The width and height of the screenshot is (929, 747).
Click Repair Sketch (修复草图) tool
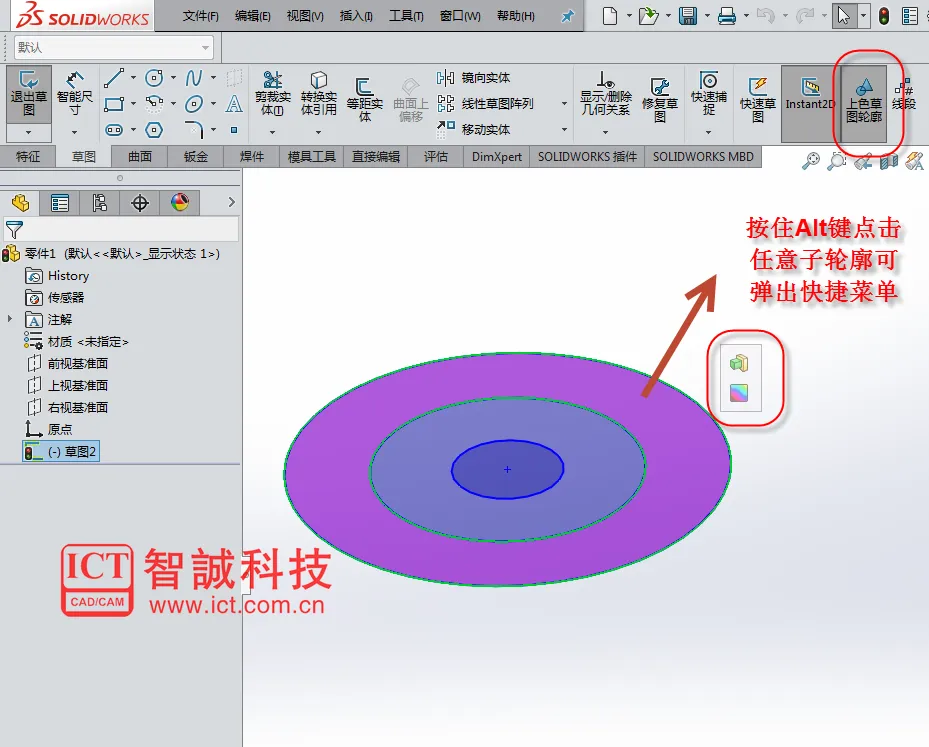(x=659, y=101)
